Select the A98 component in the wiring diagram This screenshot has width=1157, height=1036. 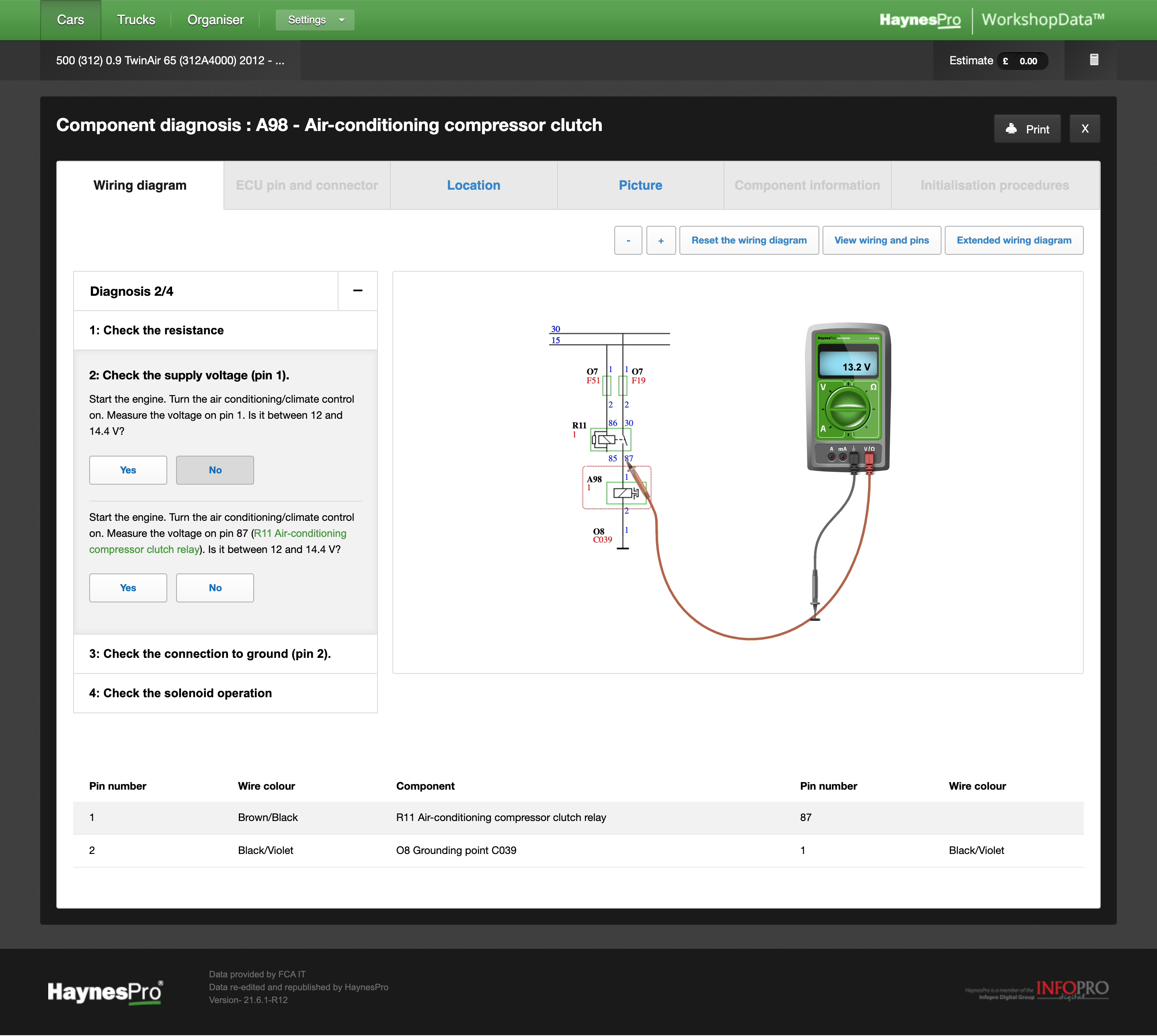pyautogui.click(x=616, y=488)
